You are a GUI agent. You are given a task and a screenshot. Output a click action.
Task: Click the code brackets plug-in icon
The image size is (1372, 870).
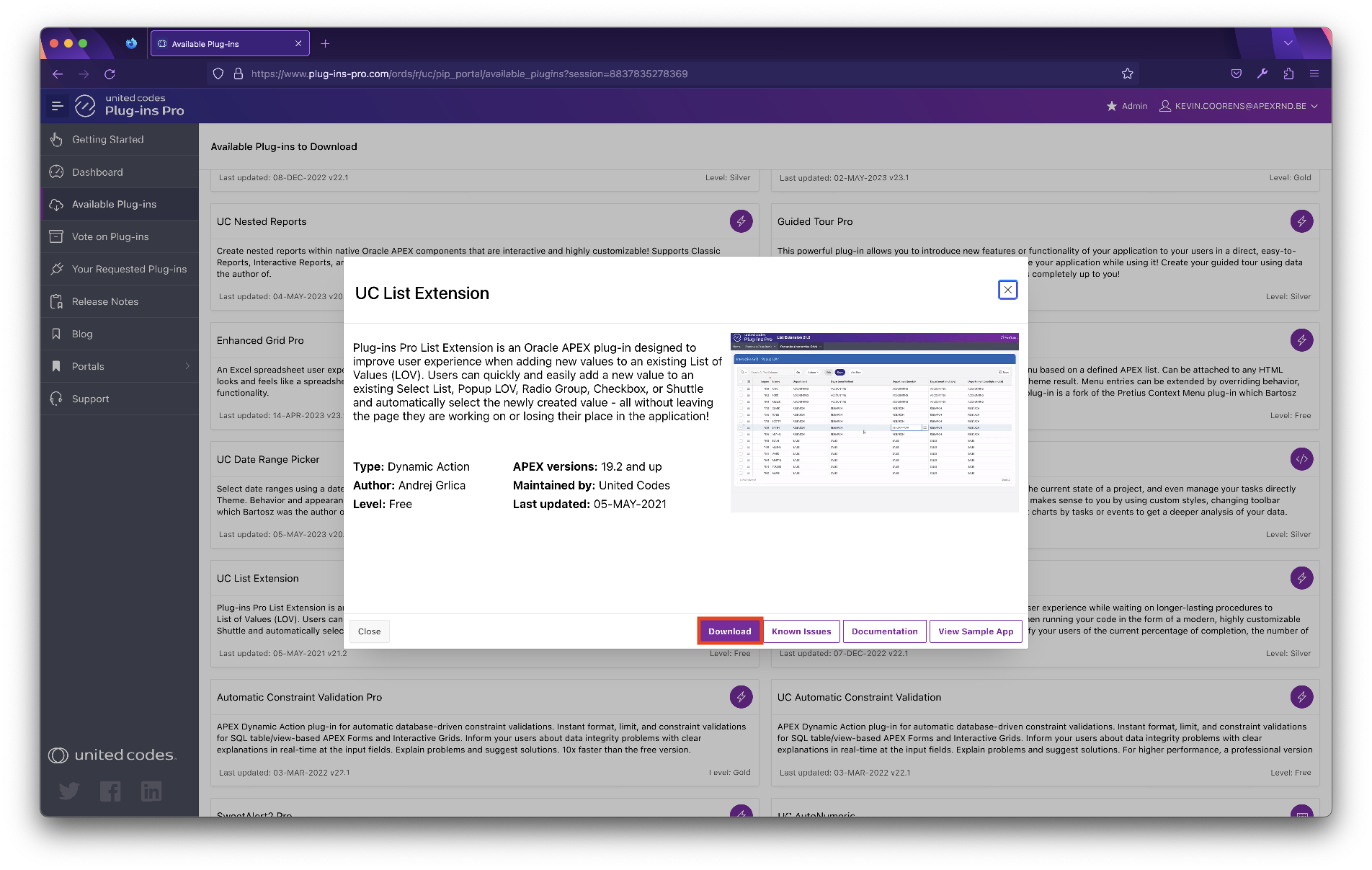click(1301, 459)
